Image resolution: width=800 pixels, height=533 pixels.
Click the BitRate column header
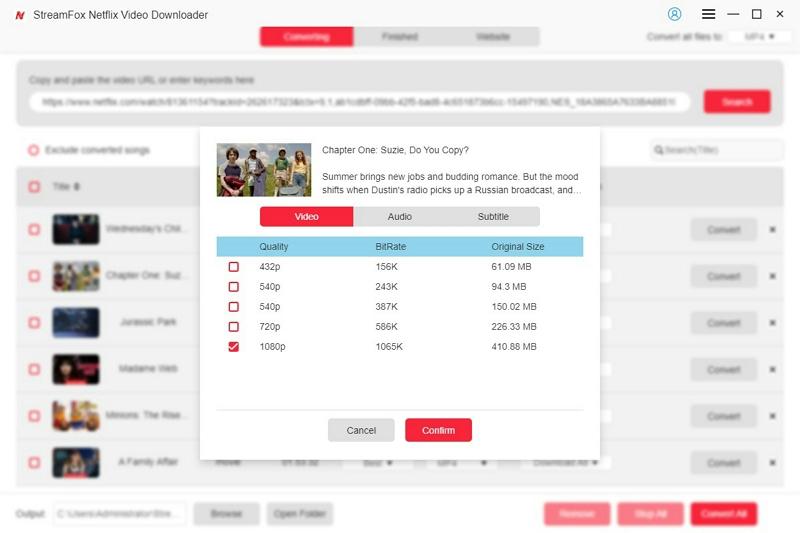[391, 246]
